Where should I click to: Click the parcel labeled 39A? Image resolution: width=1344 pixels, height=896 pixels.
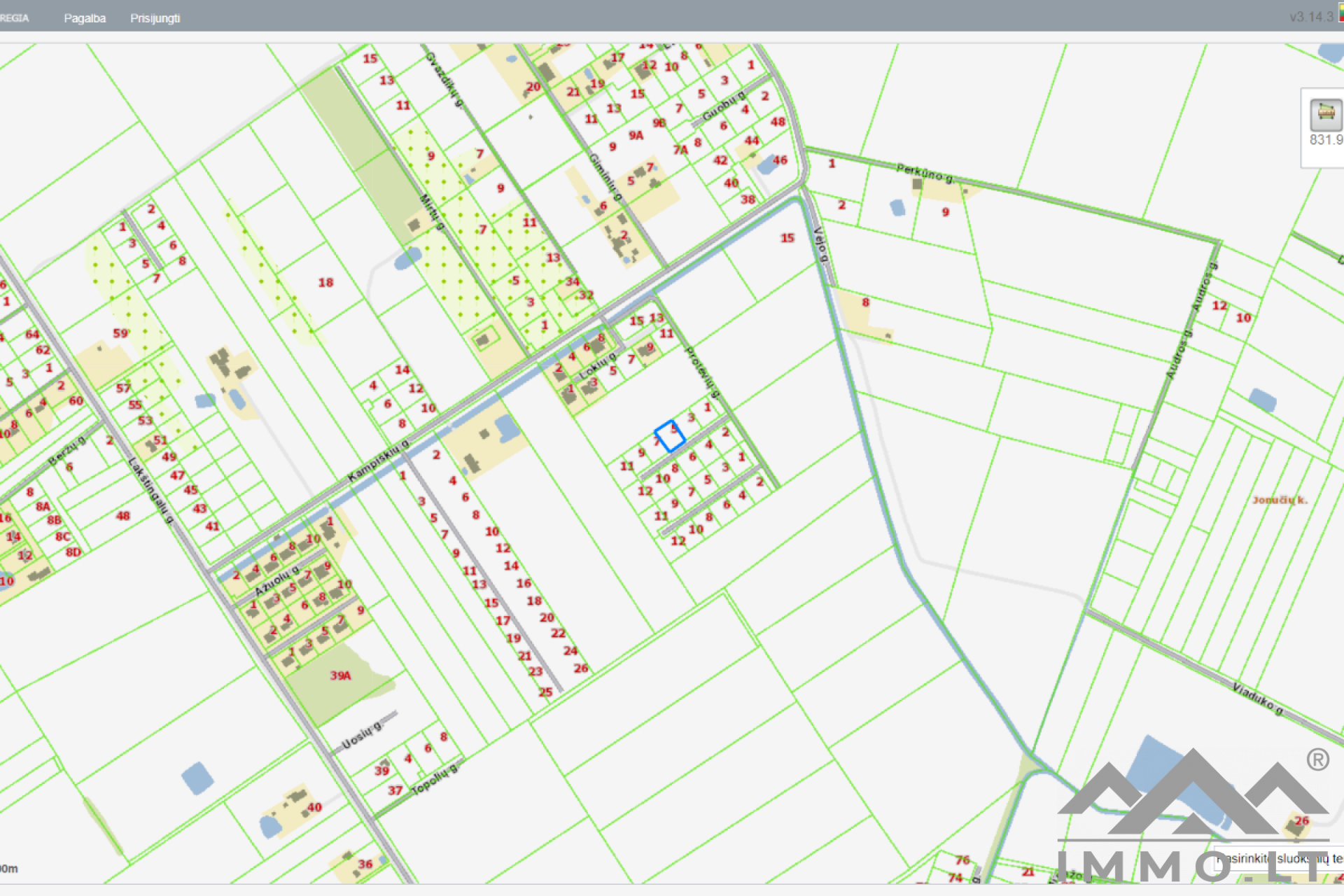tap(340, 675)
